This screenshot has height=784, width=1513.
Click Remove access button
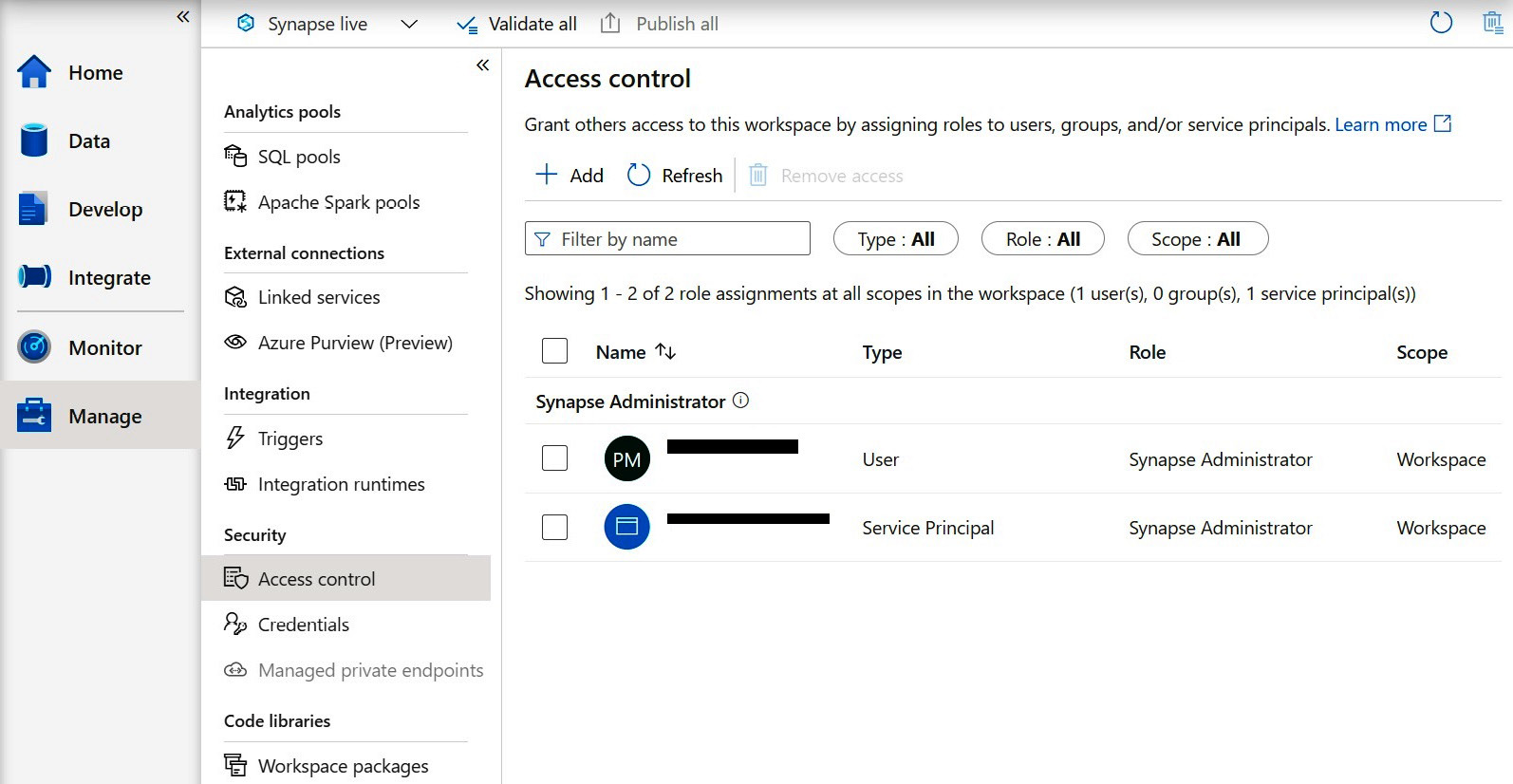826,176
